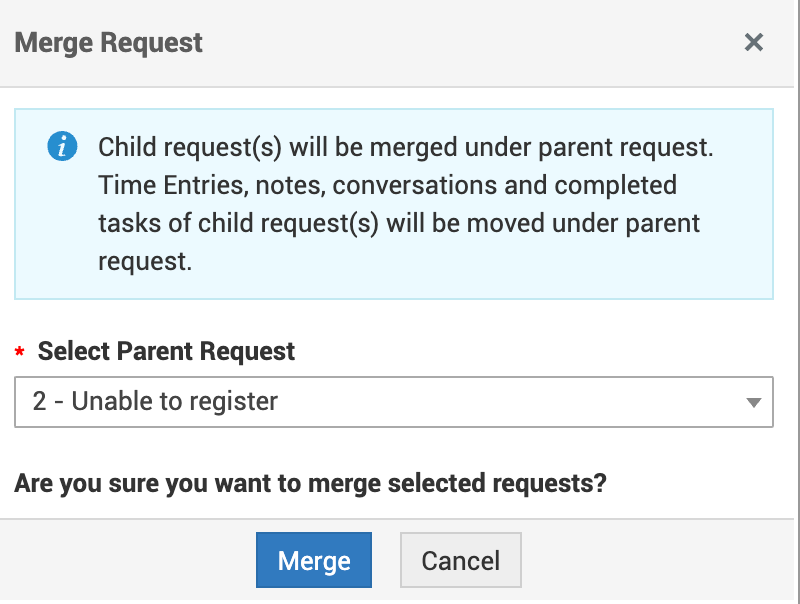Click the blank space right of the confirmation question

pyautogui.click(x=700, y=484)
